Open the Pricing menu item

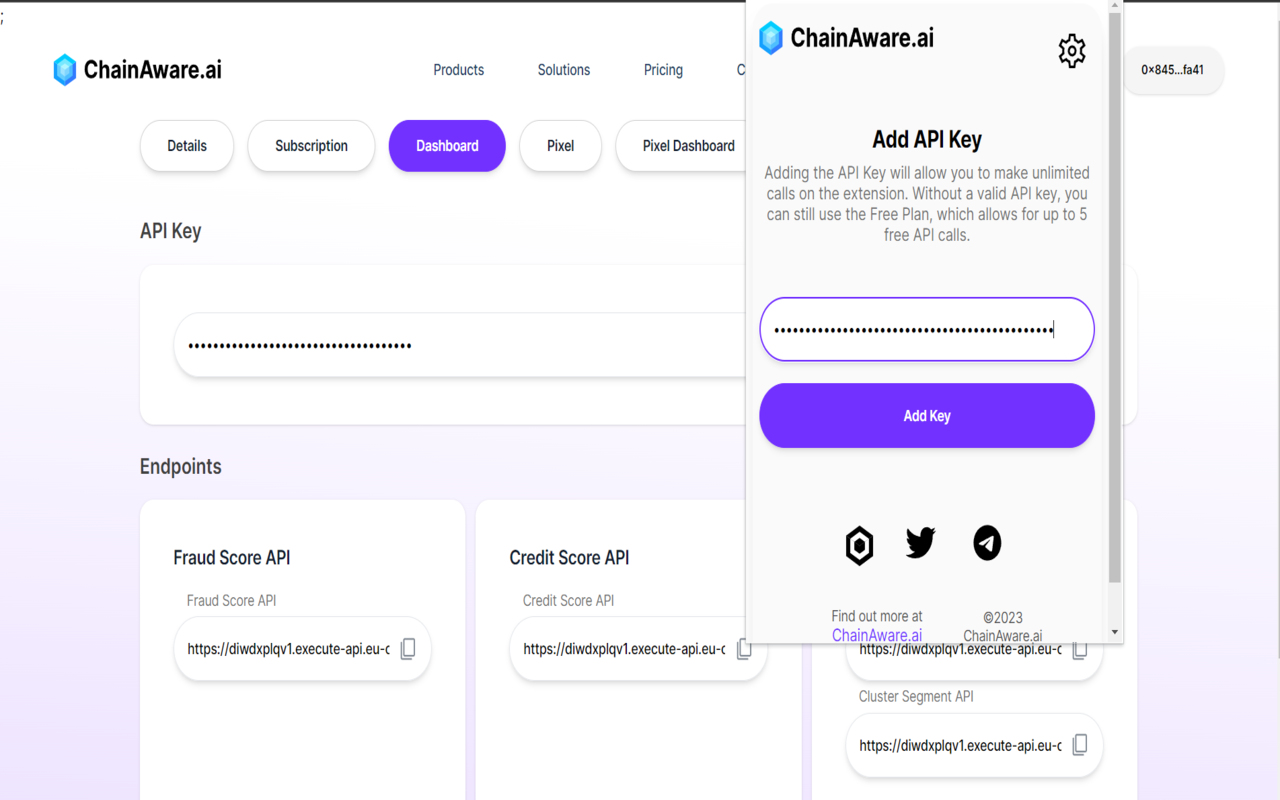tap(663, 70)
